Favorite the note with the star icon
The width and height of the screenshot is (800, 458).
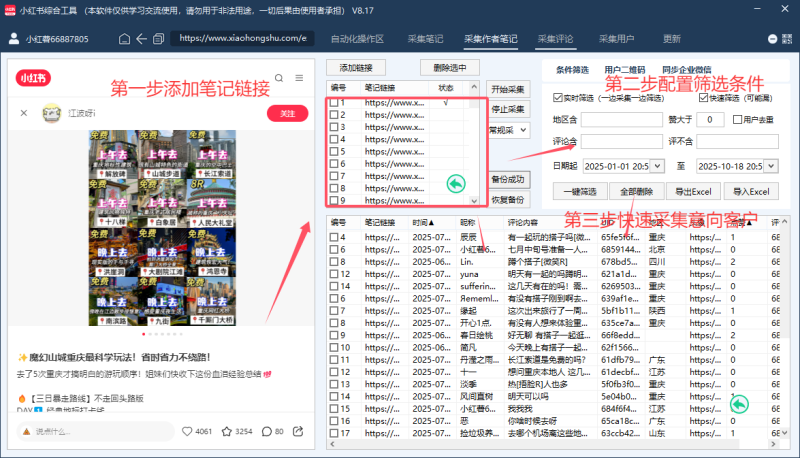[227, 431]
